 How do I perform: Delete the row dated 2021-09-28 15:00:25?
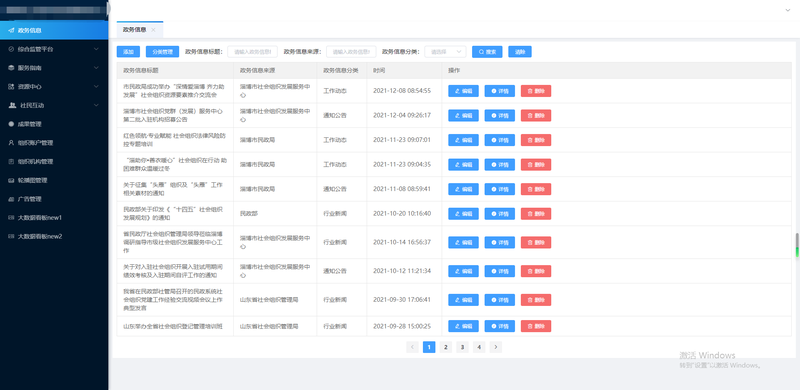(x=536, y=326)
